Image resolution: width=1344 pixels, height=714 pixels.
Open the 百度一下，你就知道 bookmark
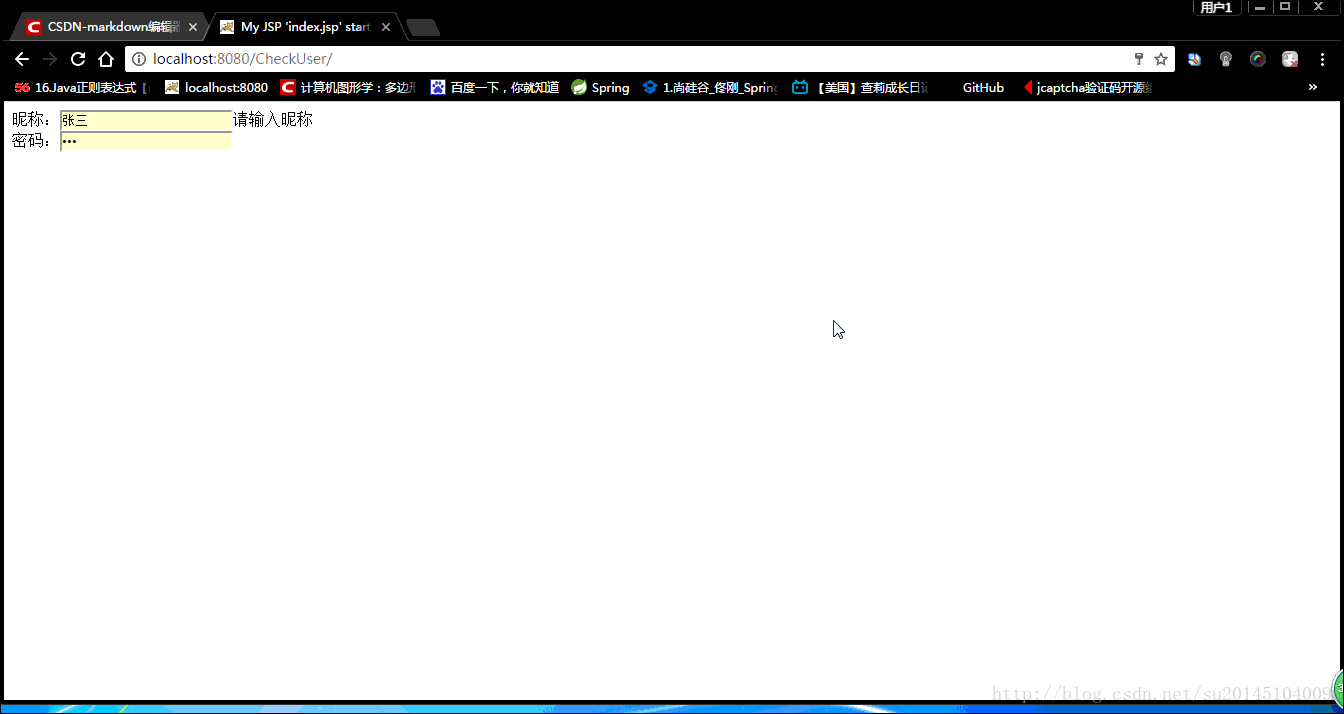[x=495, y=87]
